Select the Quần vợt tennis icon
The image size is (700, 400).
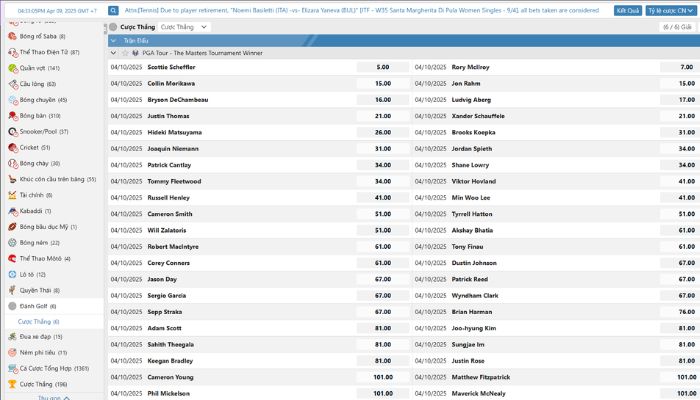[12, 68]
